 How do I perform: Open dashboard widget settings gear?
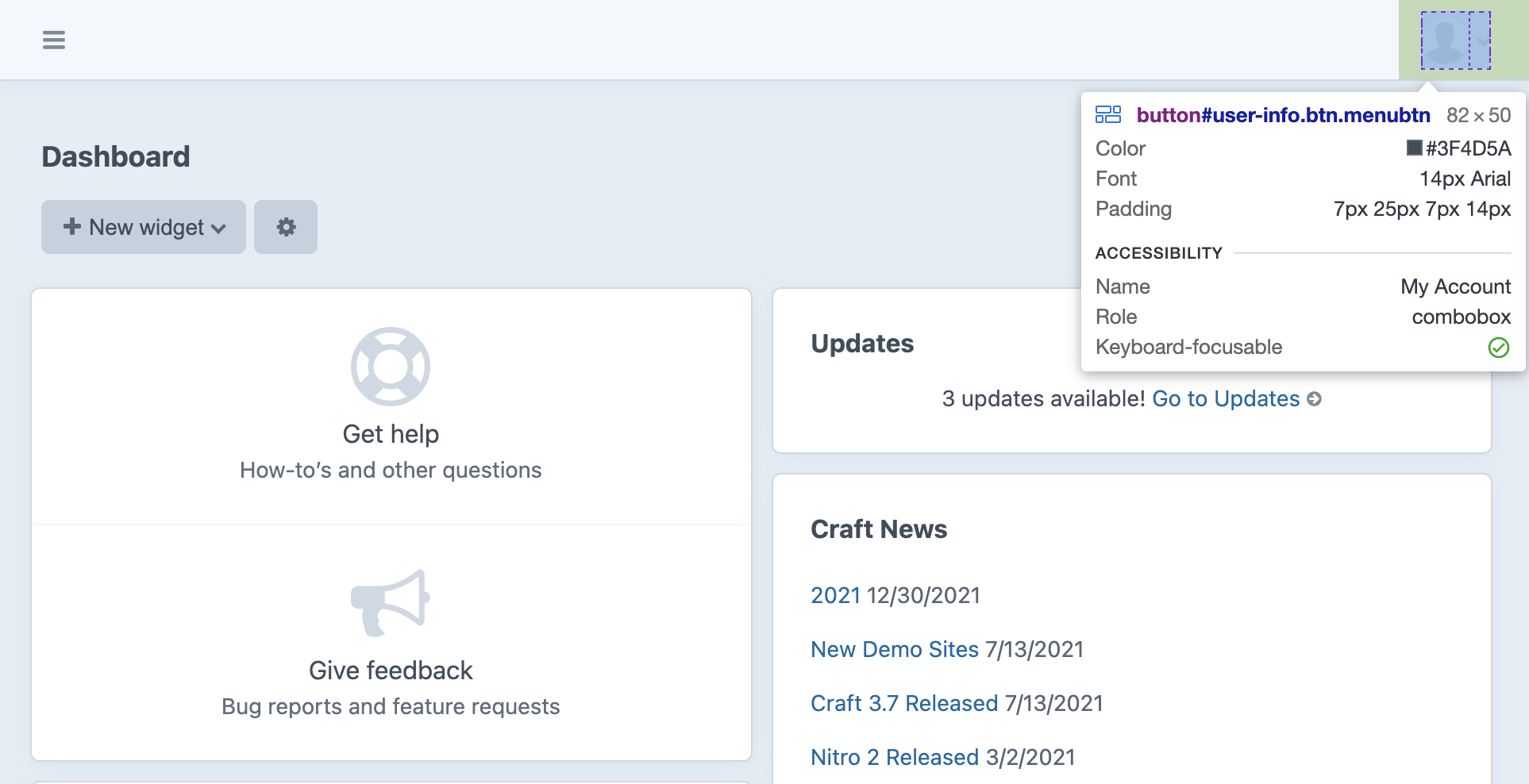286,227
